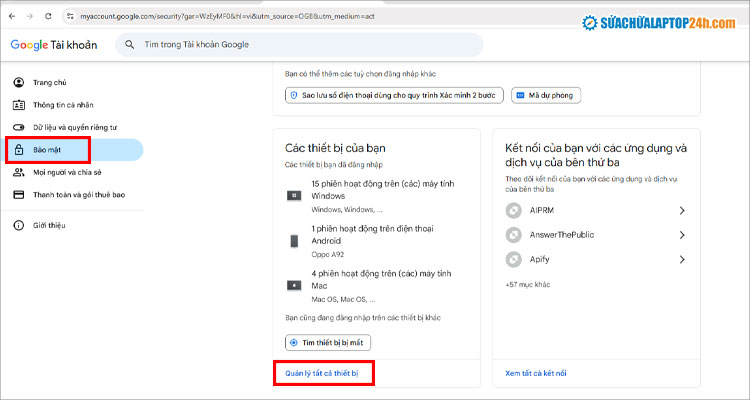This screenshot has height=400, width=750.
Task: Click the Android phone device icon
Action: click(295, 241)
